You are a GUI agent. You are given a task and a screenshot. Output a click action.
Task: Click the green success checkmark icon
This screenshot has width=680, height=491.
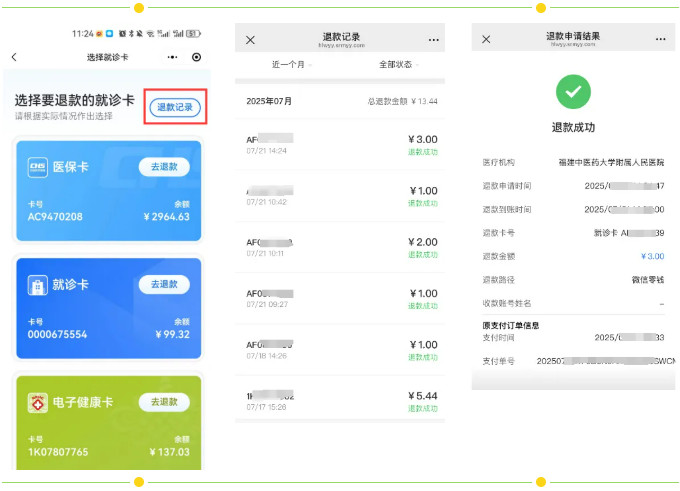pos(573,92)
